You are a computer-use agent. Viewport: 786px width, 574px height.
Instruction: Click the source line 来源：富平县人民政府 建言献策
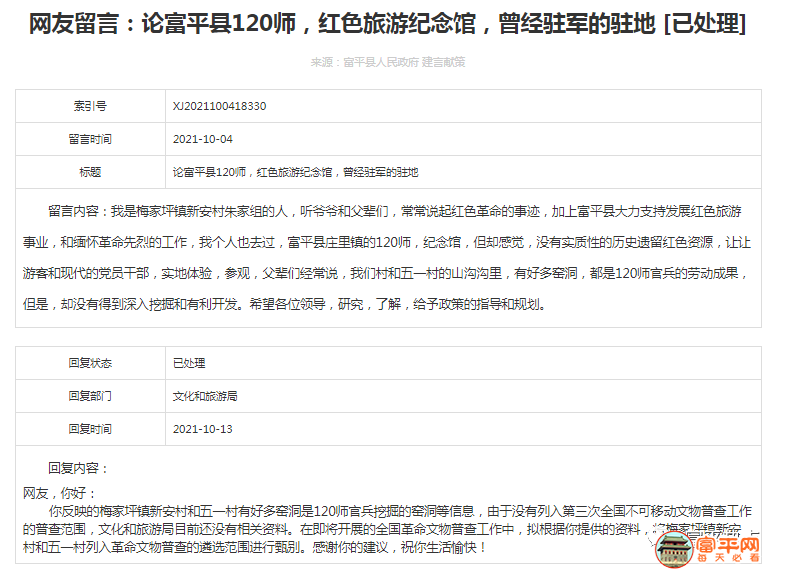[x=387, y=62]
